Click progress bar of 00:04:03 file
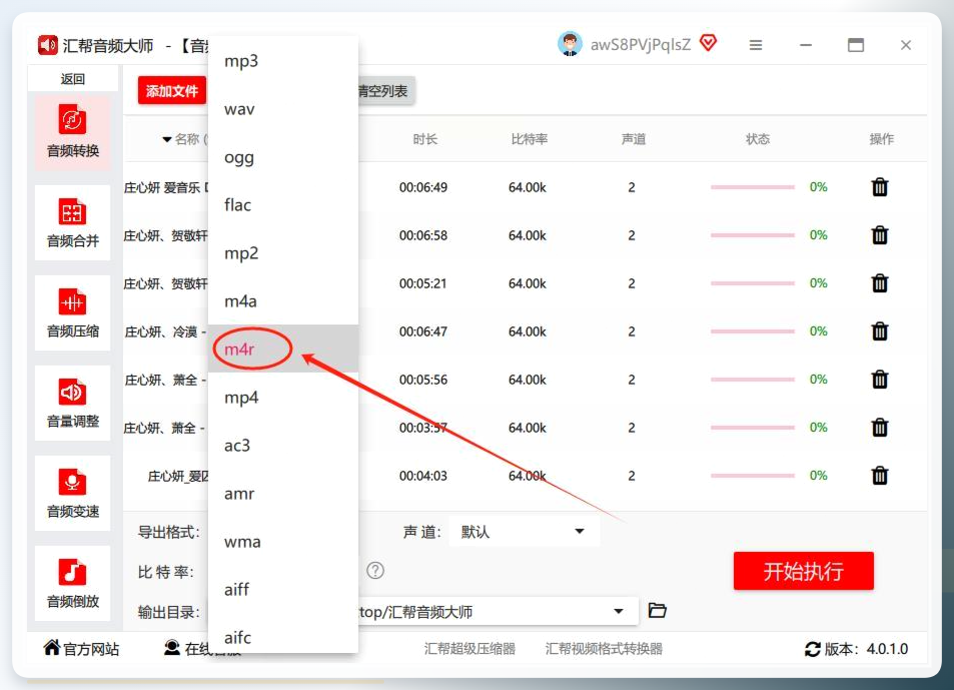The width and height of the screenshot is (954, 690). coord(753,475)
